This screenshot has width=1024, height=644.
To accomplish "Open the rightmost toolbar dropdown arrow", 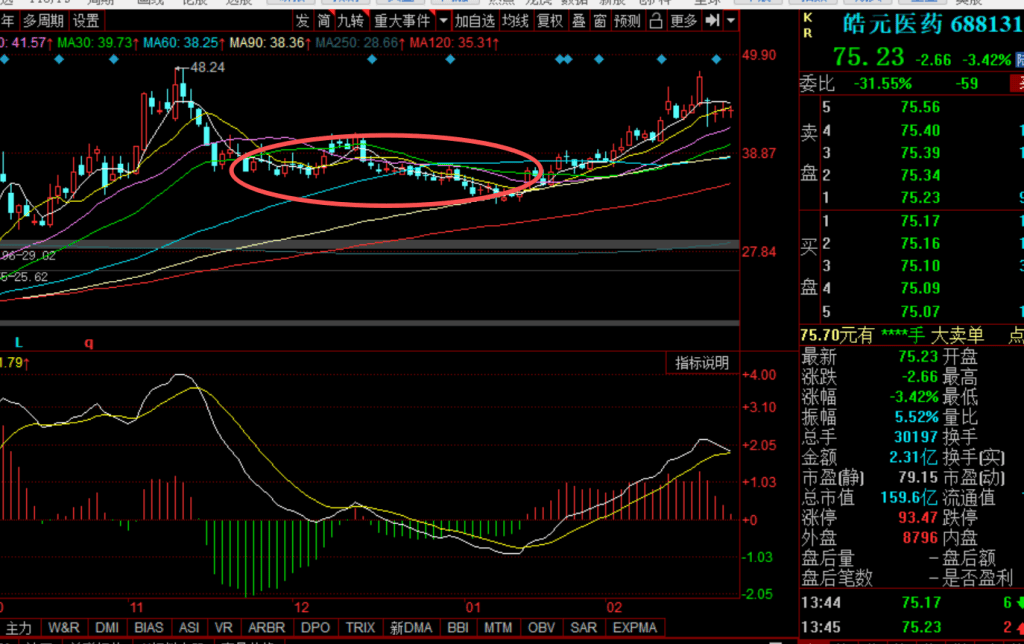I will click(732, 20).
